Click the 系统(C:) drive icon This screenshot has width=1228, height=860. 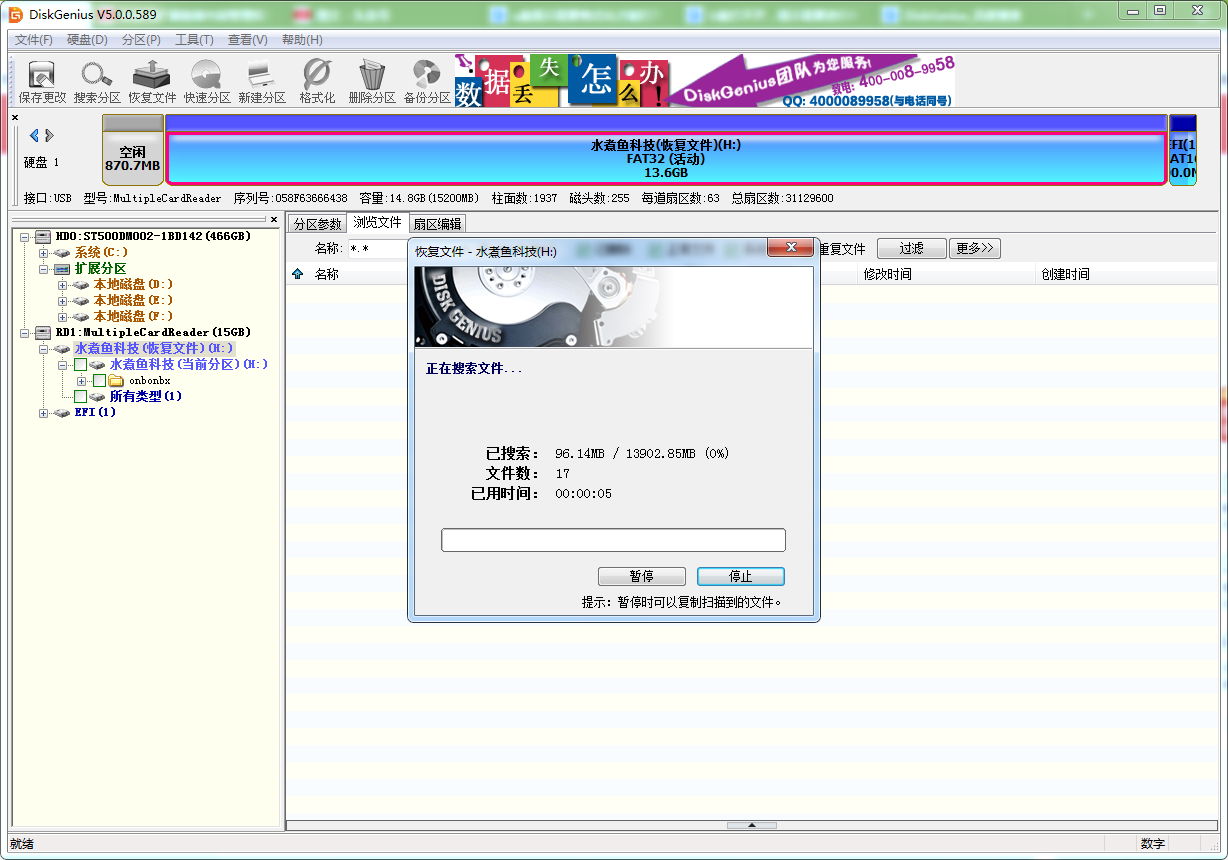pos(62,252)
